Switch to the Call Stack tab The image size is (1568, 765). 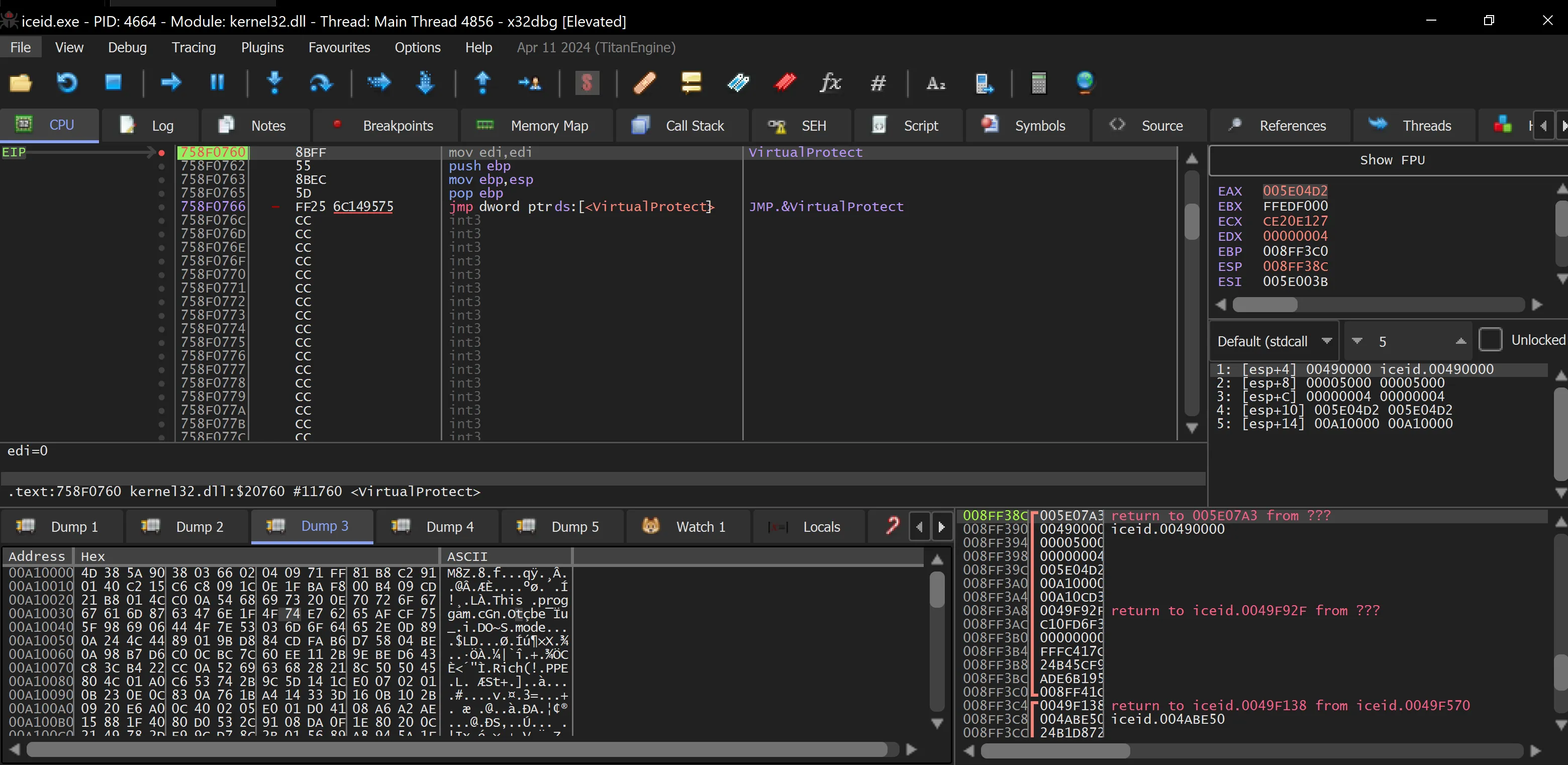682,126
